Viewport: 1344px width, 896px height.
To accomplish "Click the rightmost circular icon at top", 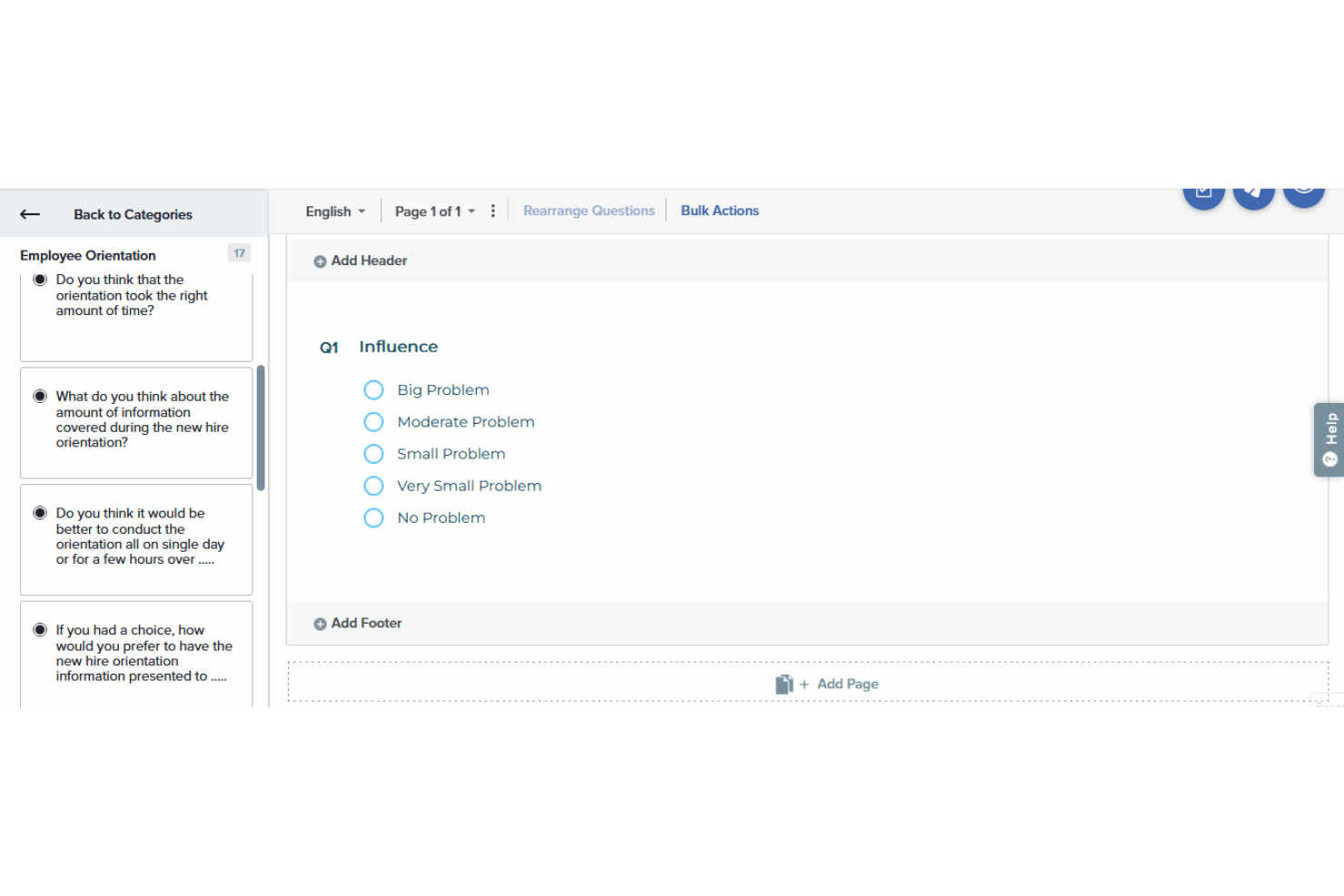I will click(x=1304, y=192).
